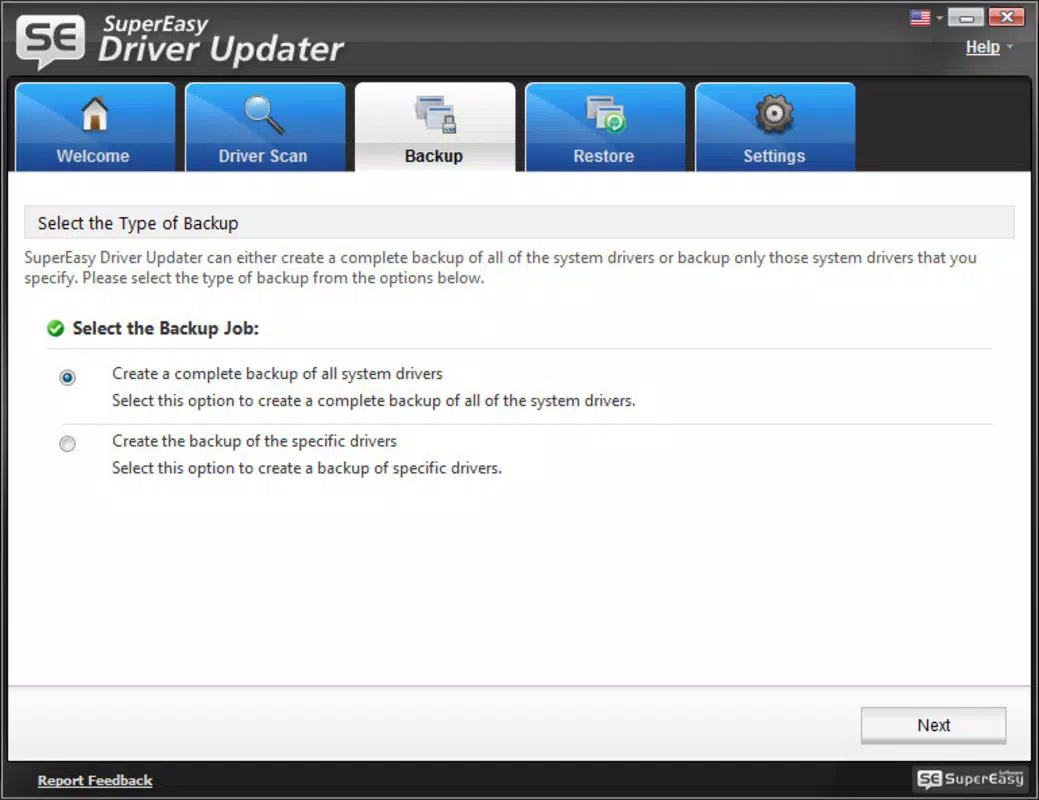Minimize the Driver Updater window
Viewport: 1039px width, 800px height.
click(966, 17)
